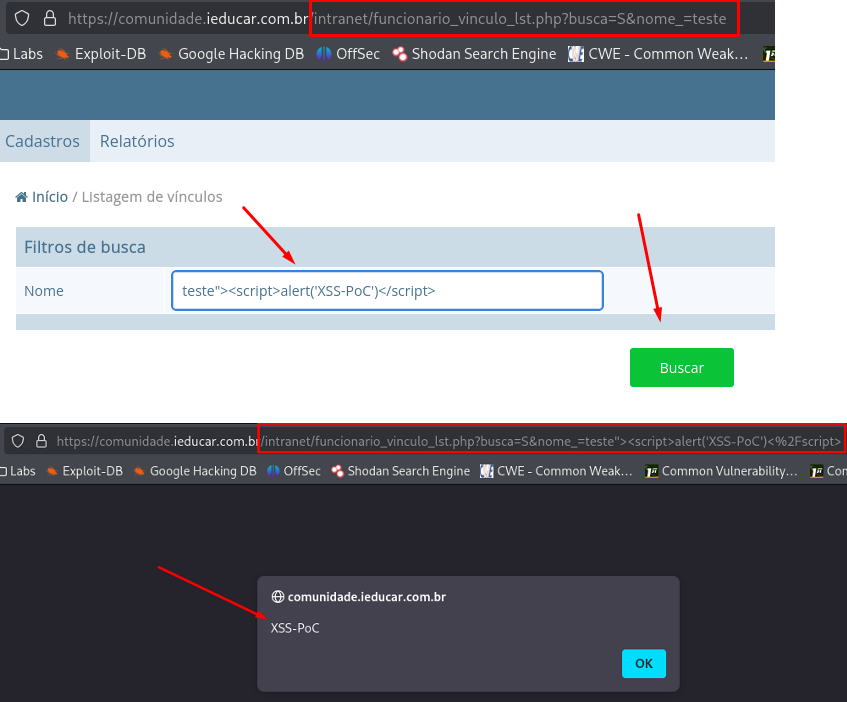Open Shodan Search Engine bookmark in the alert browser
Viewport: 847px width, 702px height.
[x=400, y=471]
